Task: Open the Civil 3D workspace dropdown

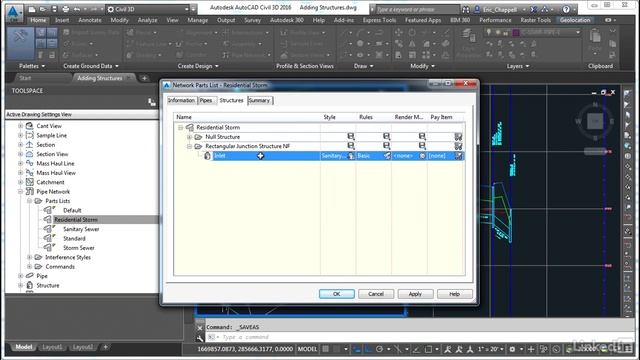Action: (x=148, y=9)
